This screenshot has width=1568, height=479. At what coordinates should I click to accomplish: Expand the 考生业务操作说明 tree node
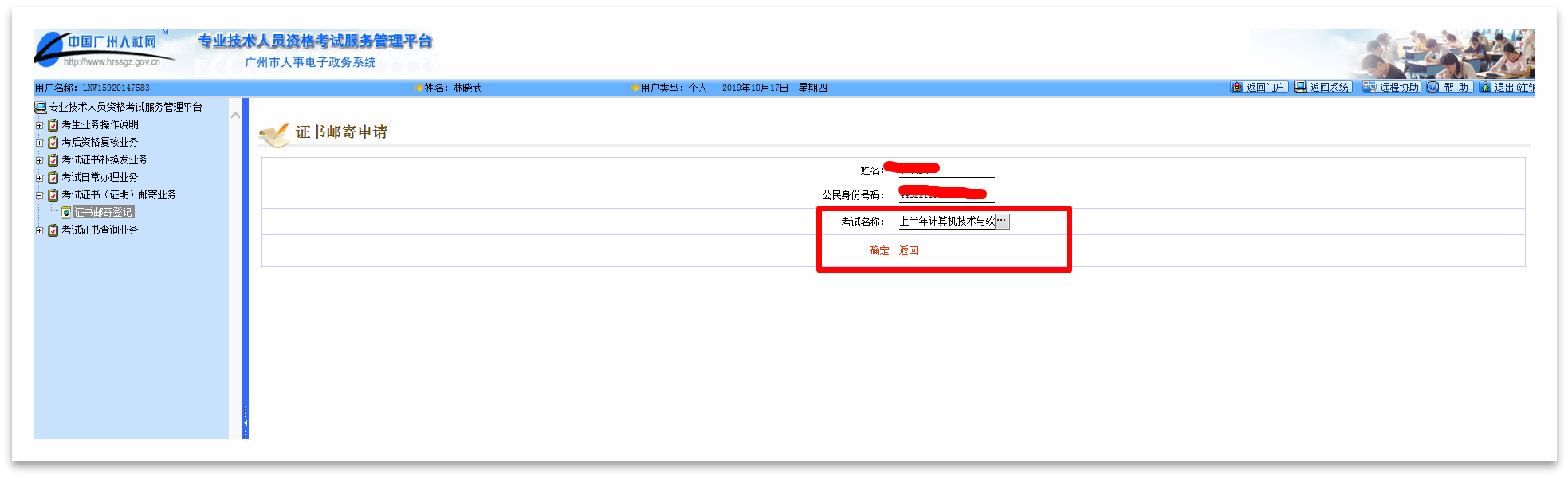39,125
